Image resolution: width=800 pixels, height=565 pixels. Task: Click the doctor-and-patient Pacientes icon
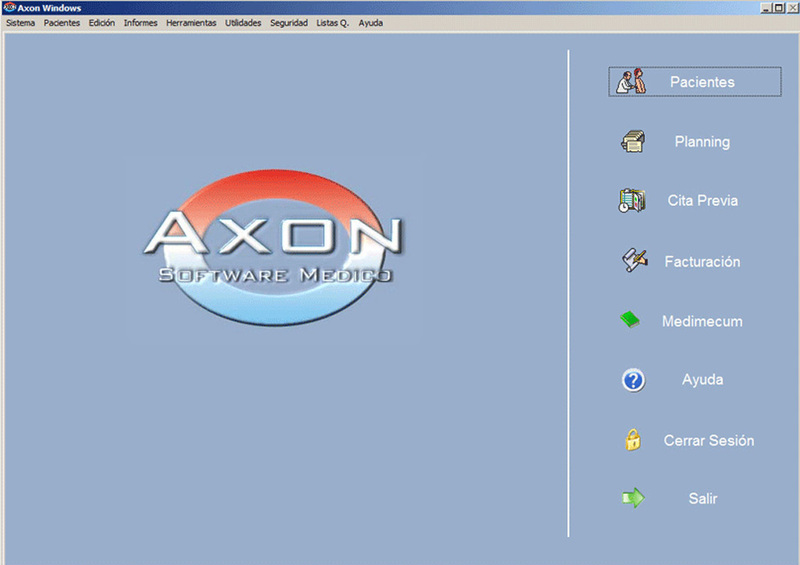coord(632,82)
